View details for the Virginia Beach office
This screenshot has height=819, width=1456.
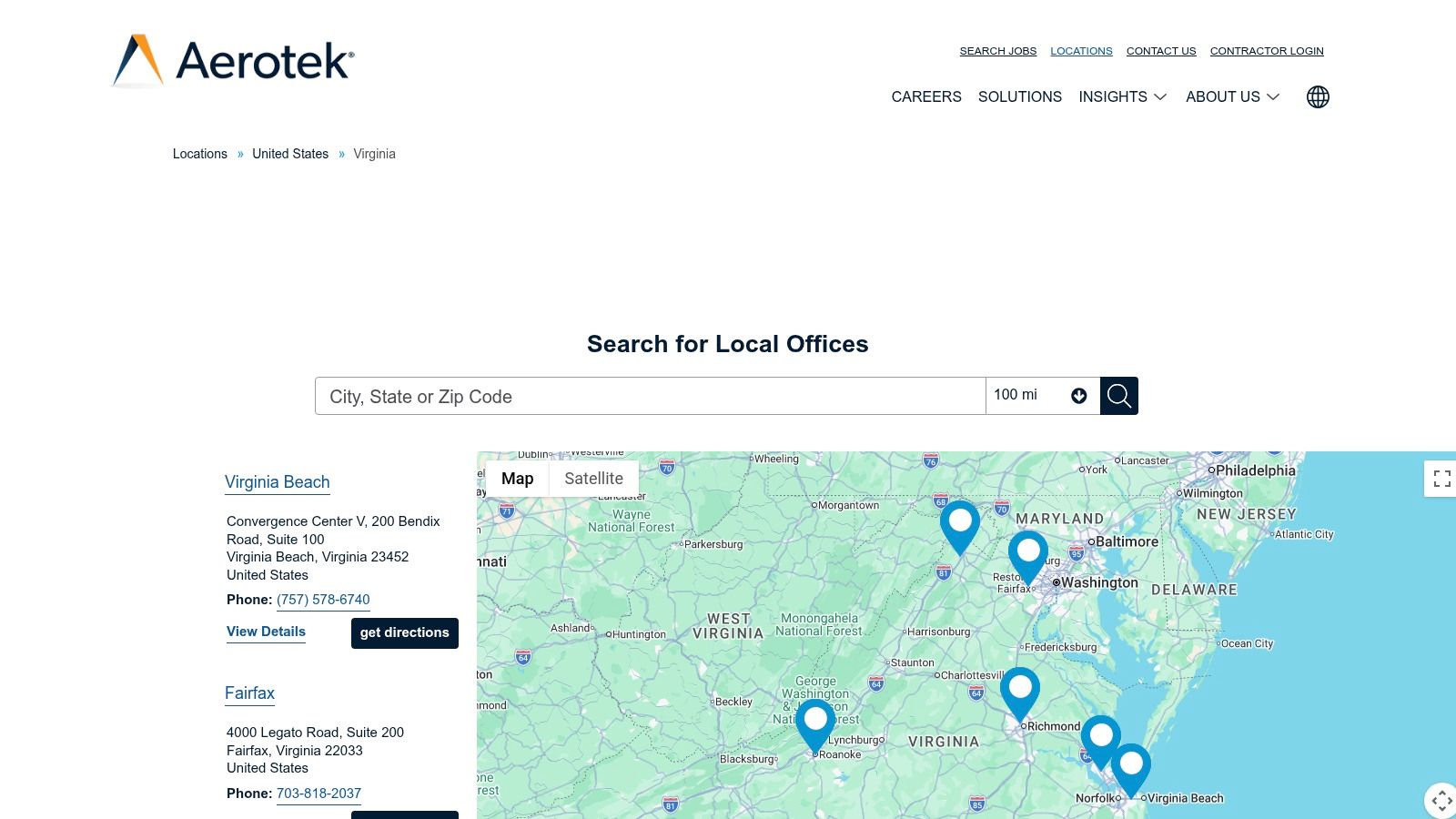(x=266, y=632)
